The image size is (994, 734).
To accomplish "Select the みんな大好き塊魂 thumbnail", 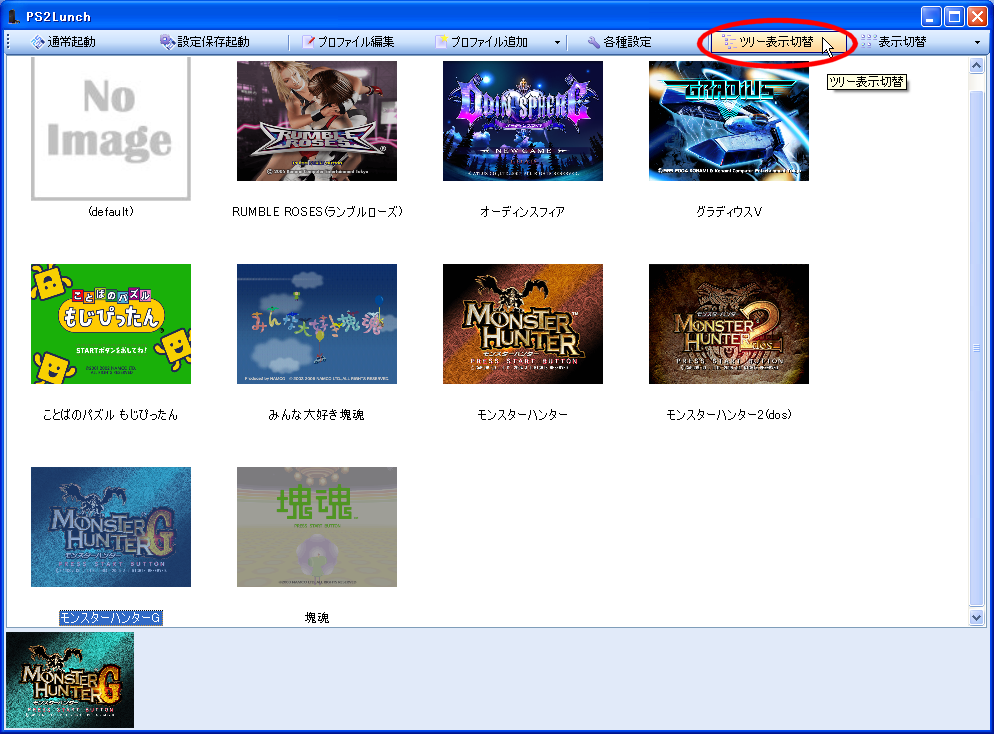I will 317,324.
